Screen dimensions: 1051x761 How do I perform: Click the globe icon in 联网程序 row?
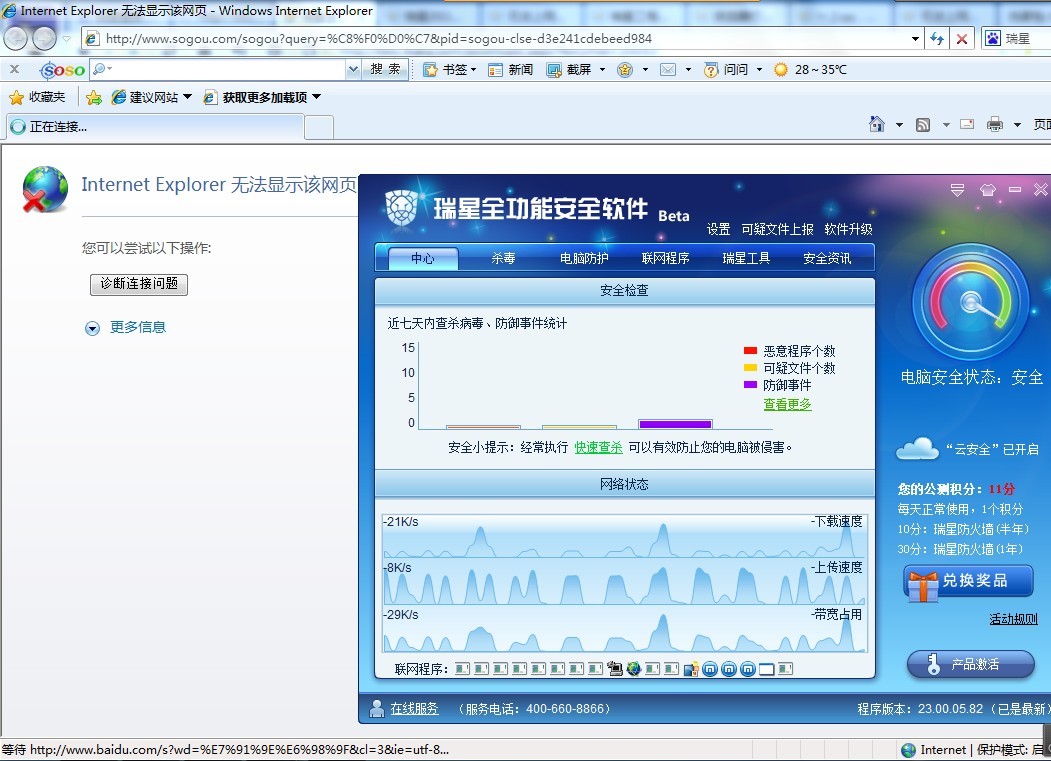(633, 668)
